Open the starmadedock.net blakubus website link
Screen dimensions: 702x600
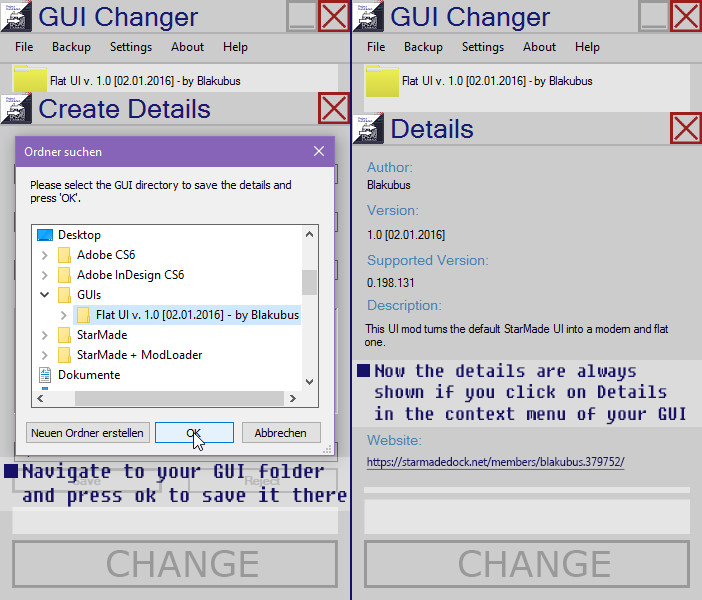(495, 462)
